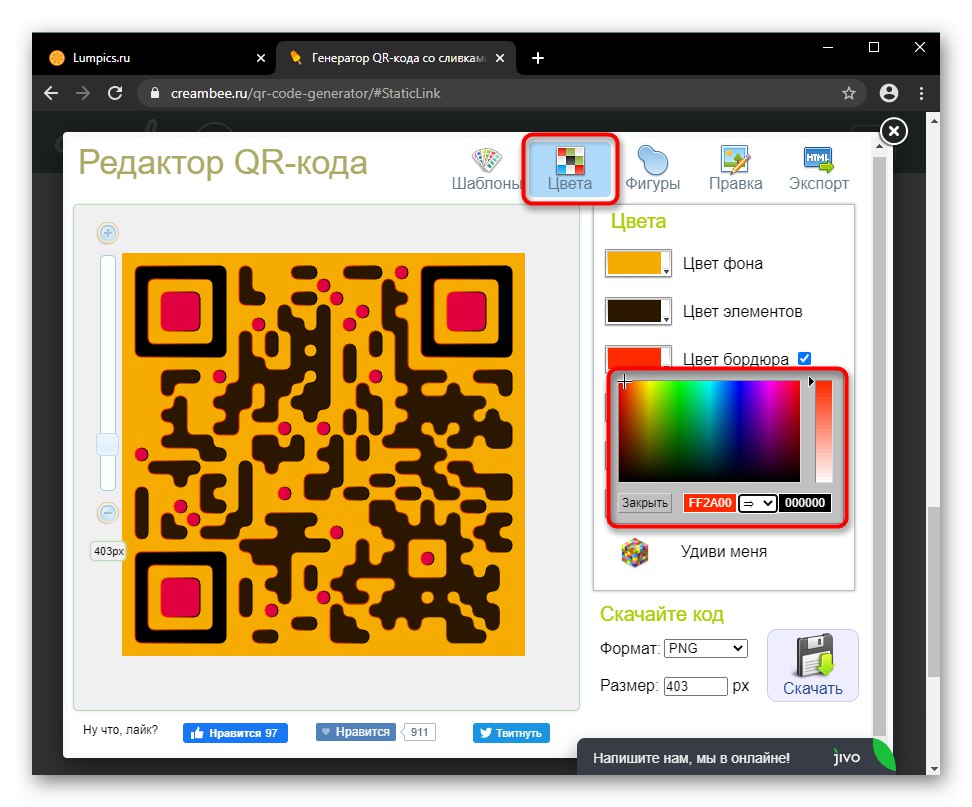Go back to previous page
The image size is (972, 807).
coord(51,93)
